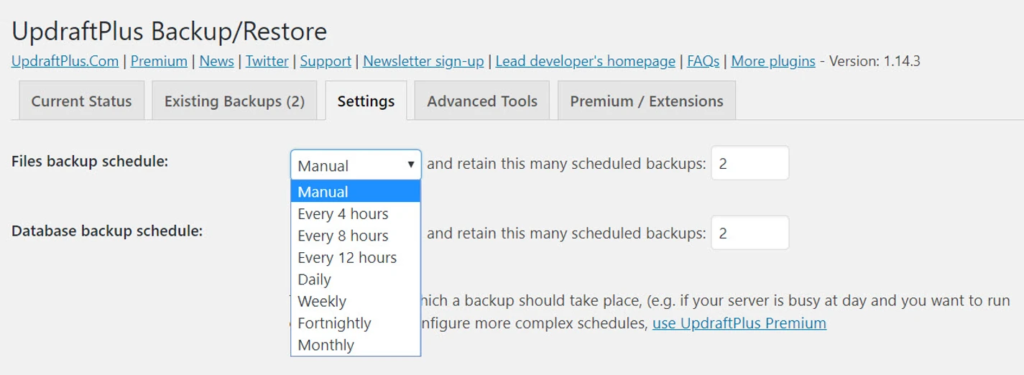Open the Lead developer's homepage link
1024x375 pixels.
pyautogui.click(x=585, y=61)
